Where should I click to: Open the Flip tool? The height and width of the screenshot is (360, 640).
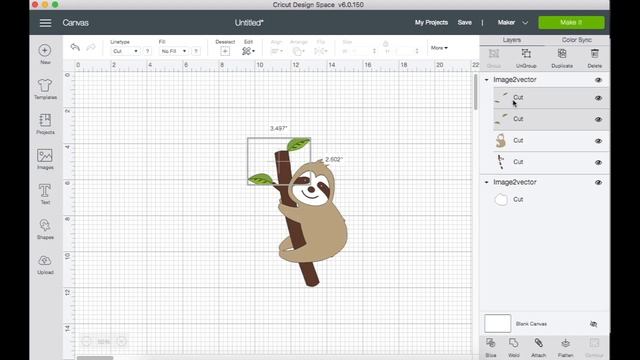[321, 51]
